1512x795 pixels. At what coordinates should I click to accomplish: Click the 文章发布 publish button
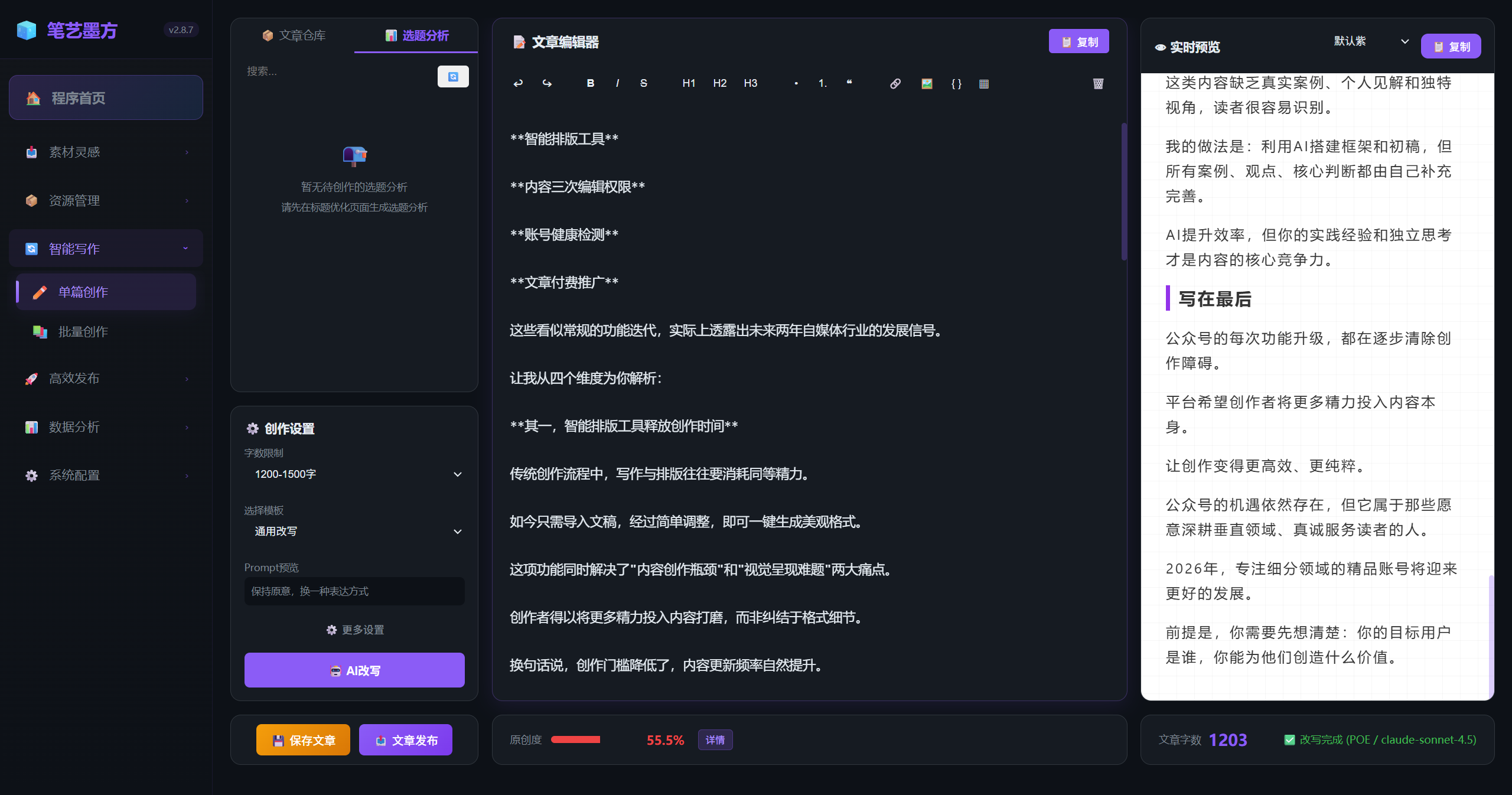405,739
